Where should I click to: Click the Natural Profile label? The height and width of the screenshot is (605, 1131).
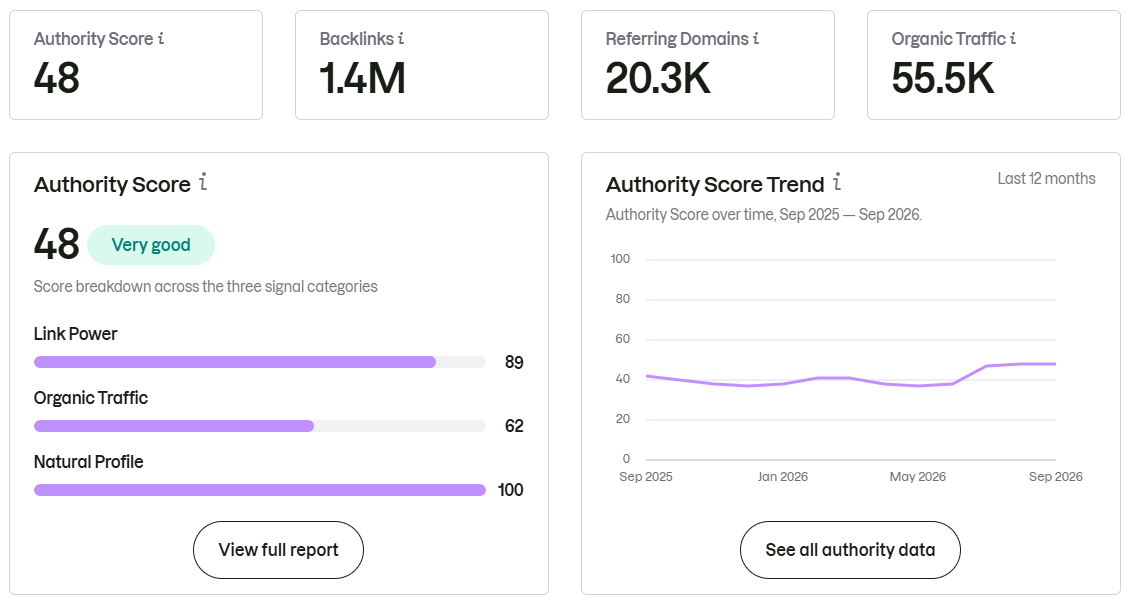[88, 462]
